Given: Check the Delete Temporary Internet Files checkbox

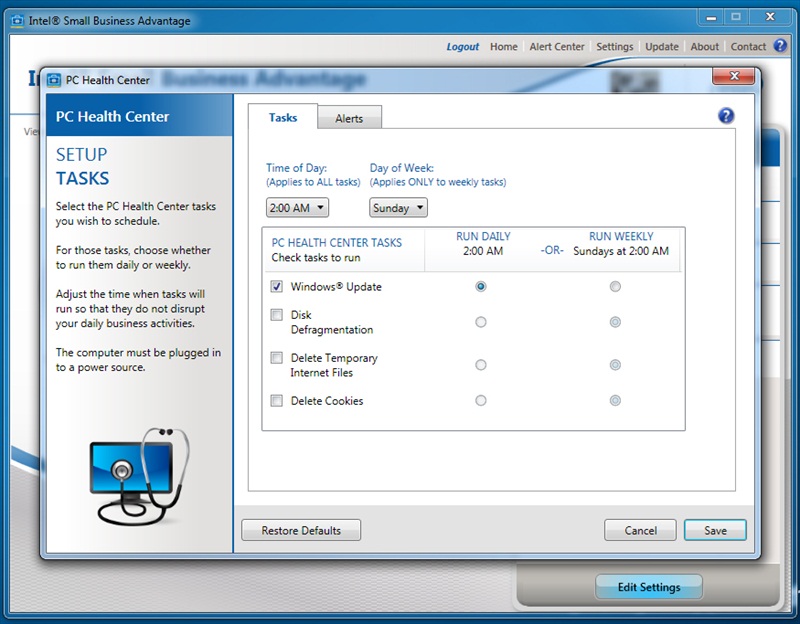Looking at the screenshot, I should click(277, 358).
